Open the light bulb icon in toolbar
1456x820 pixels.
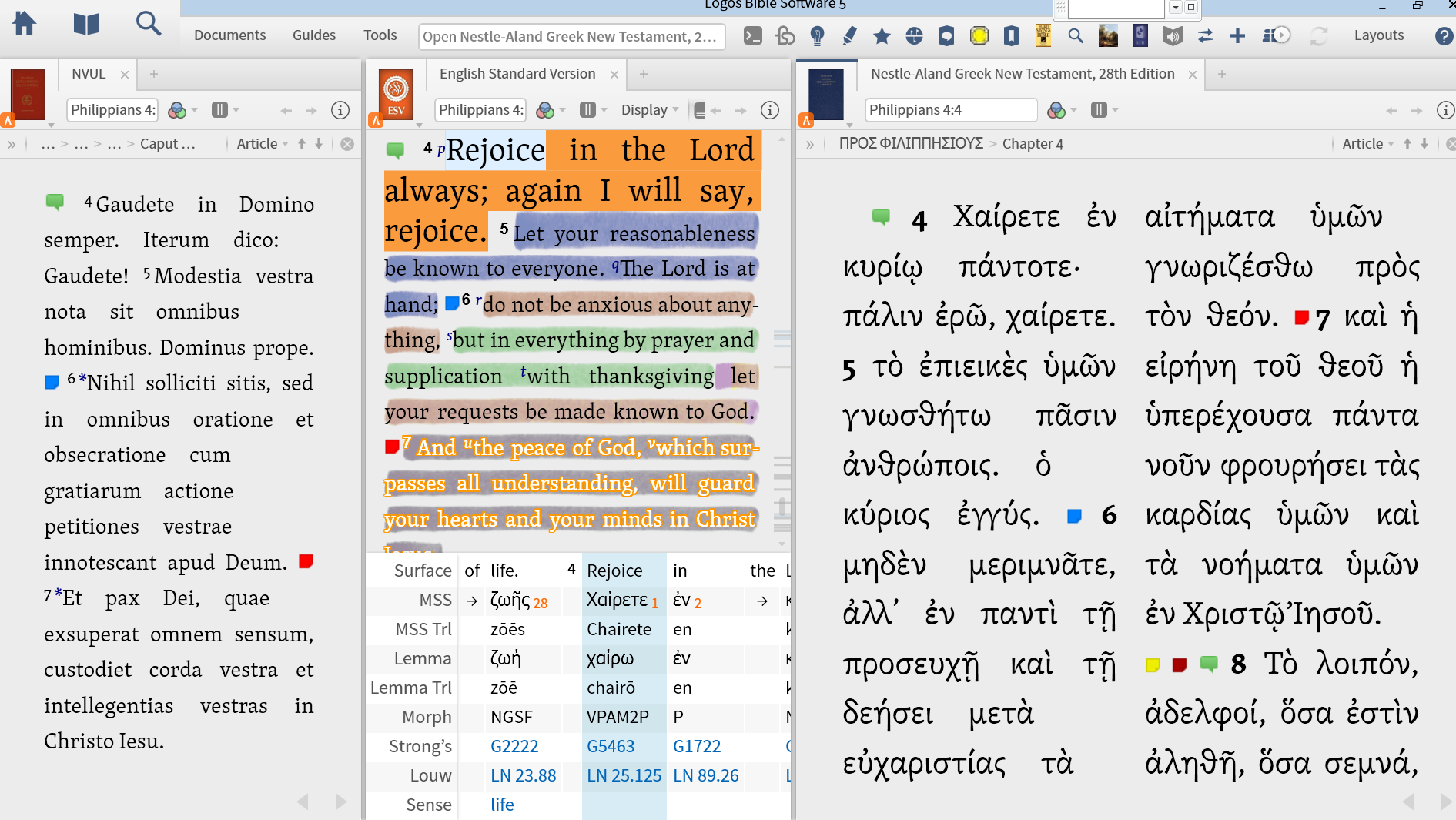(x=817, y=36)
